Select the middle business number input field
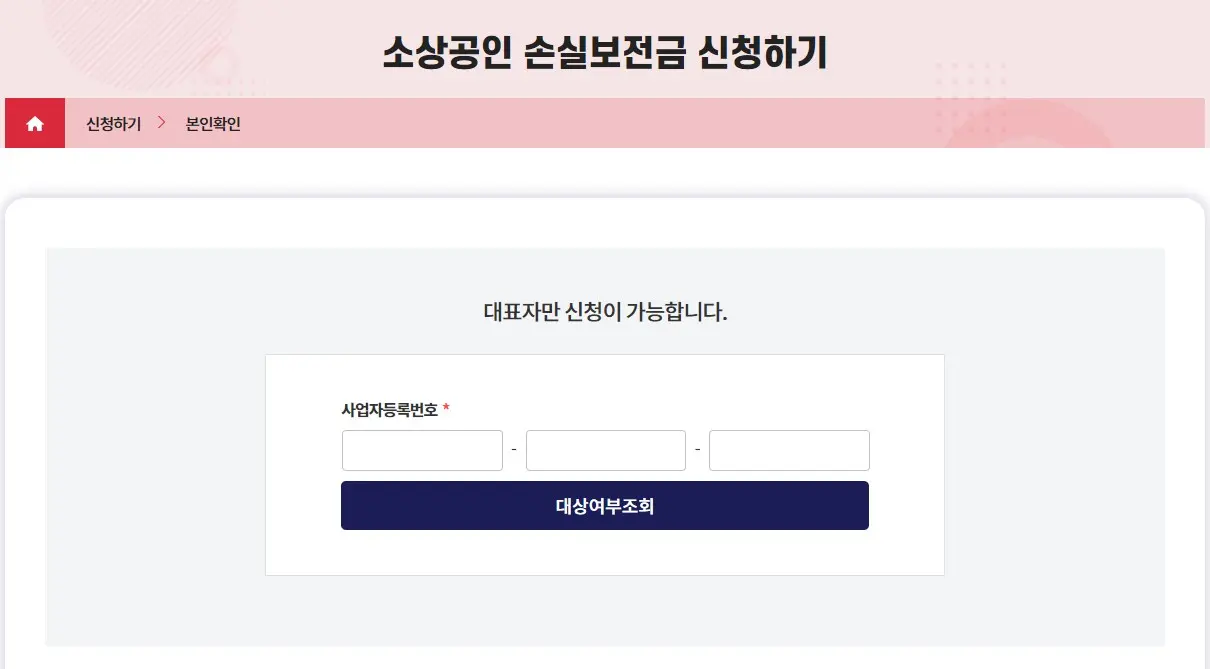This screenshot has height=669, width=1210. click(x=605, y=450)
